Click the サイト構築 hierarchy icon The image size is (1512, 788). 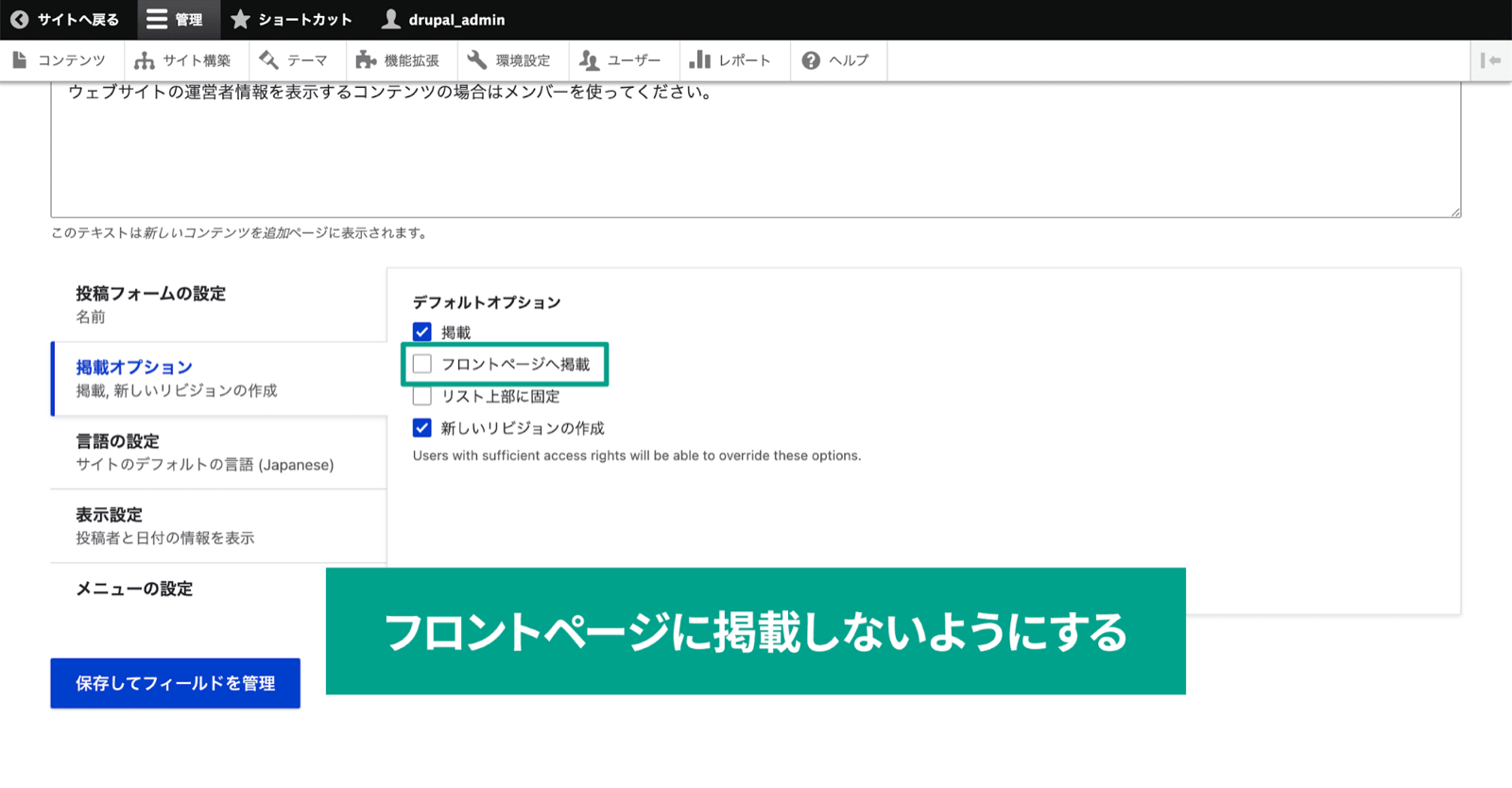(x=144, y=60)
